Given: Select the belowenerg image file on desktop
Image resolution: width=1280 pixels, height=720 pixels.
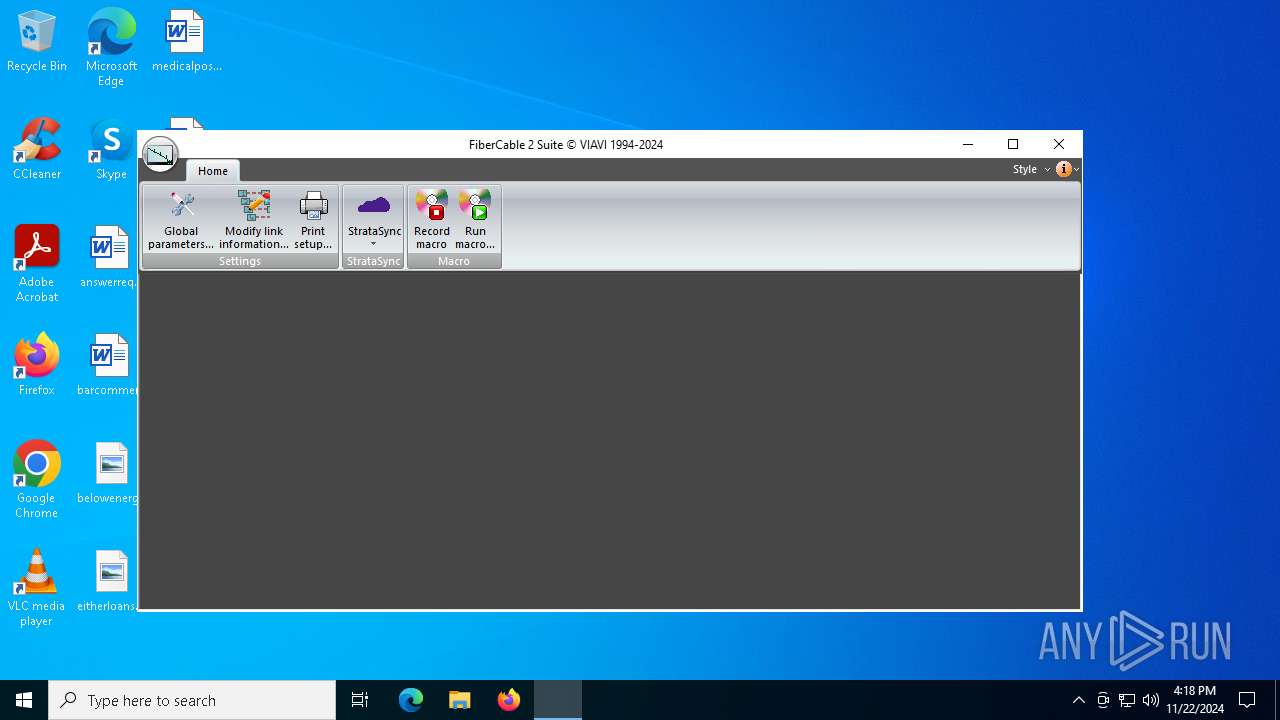Looking at the screenshot, I should tap(109, 473).
